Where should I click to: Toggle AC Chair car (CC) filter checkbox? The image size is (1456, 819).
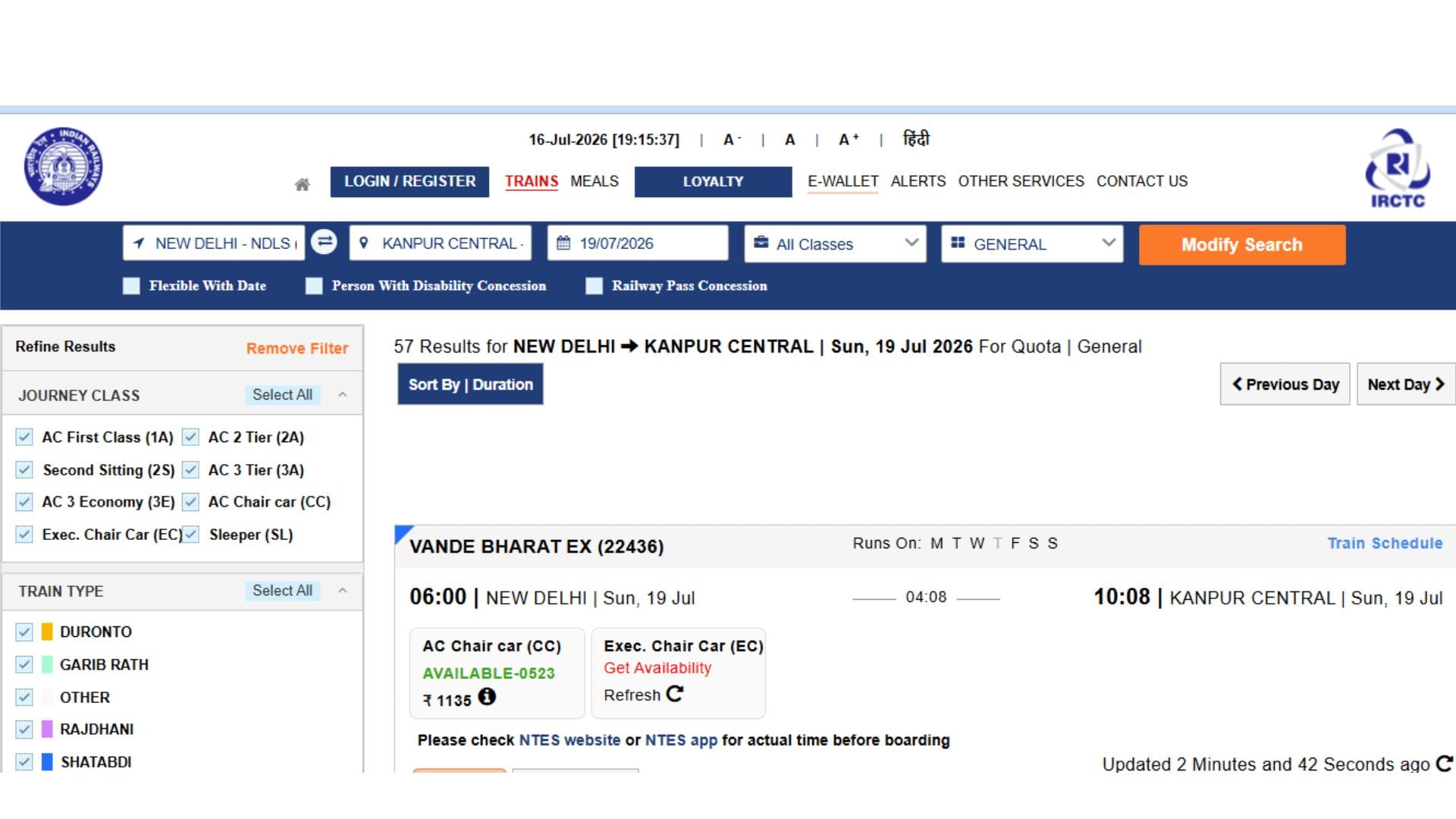tap(190, 501)
